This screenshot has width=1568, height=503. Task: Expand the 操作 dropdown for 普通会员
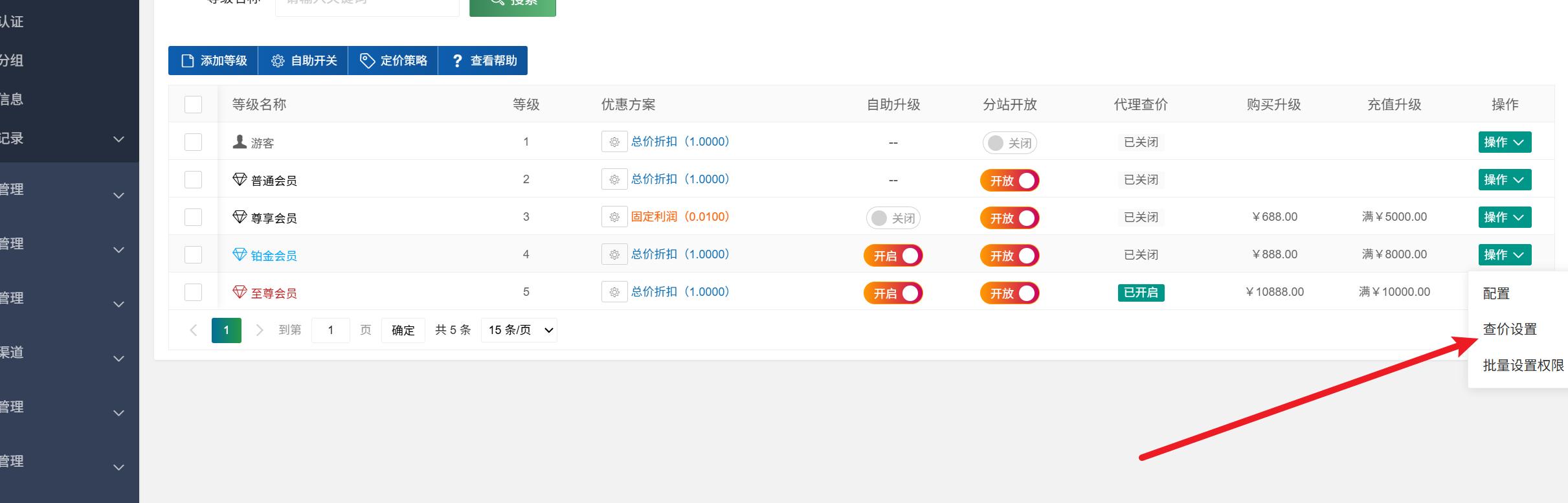pos(1505,179)
